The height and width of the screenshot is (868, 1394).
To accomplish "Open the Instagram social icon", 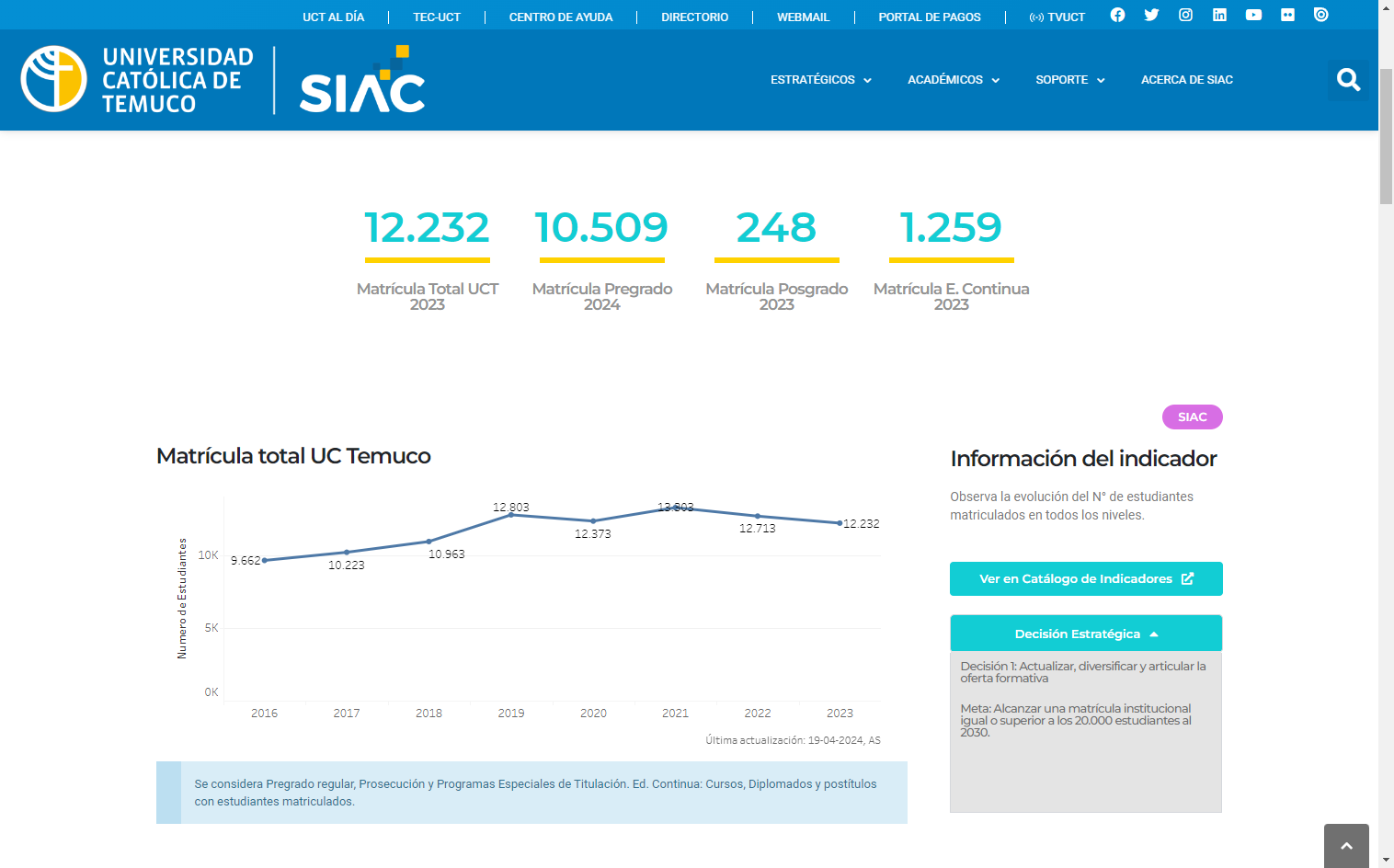I will click(1186, 15).
